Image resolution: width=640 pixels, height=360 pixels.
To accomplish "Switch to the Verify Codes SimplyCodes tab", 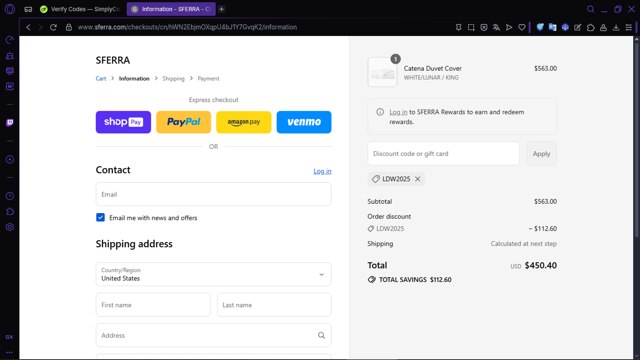I will coord(81,9).
